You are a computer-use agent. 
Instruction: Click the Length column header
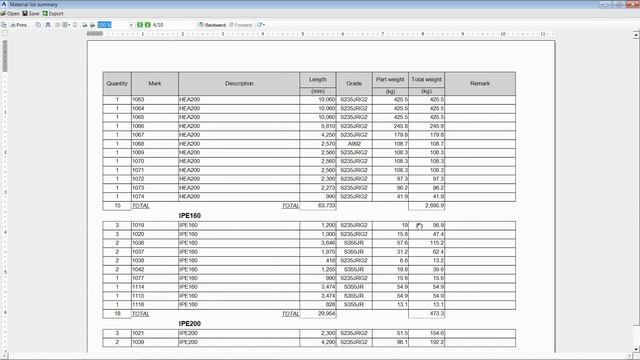tap(318, 80)
